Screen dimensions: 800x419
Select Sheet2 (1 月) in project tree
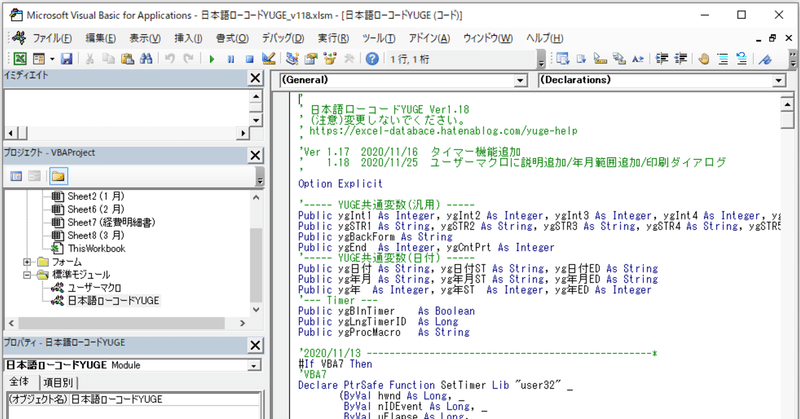(96, 196)
